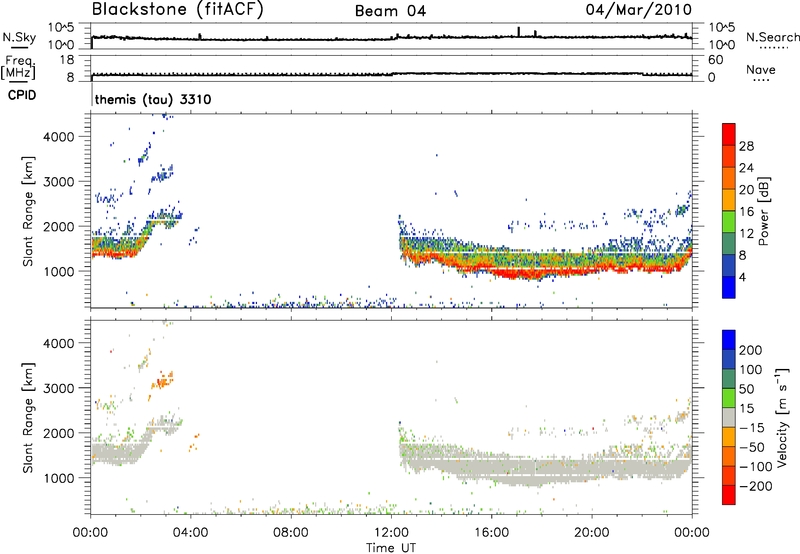This screenshot has width=800, height=554.
Task: Click the 60 tick on Nave axis
Action: [715, 60]
